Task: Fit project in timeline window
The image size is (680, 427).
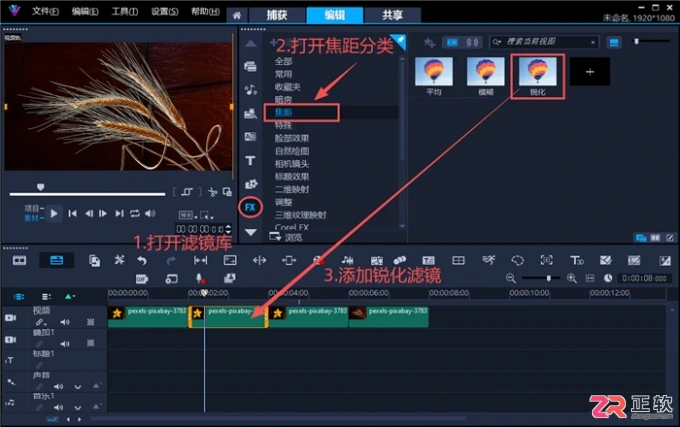Action: click(590, 278)
